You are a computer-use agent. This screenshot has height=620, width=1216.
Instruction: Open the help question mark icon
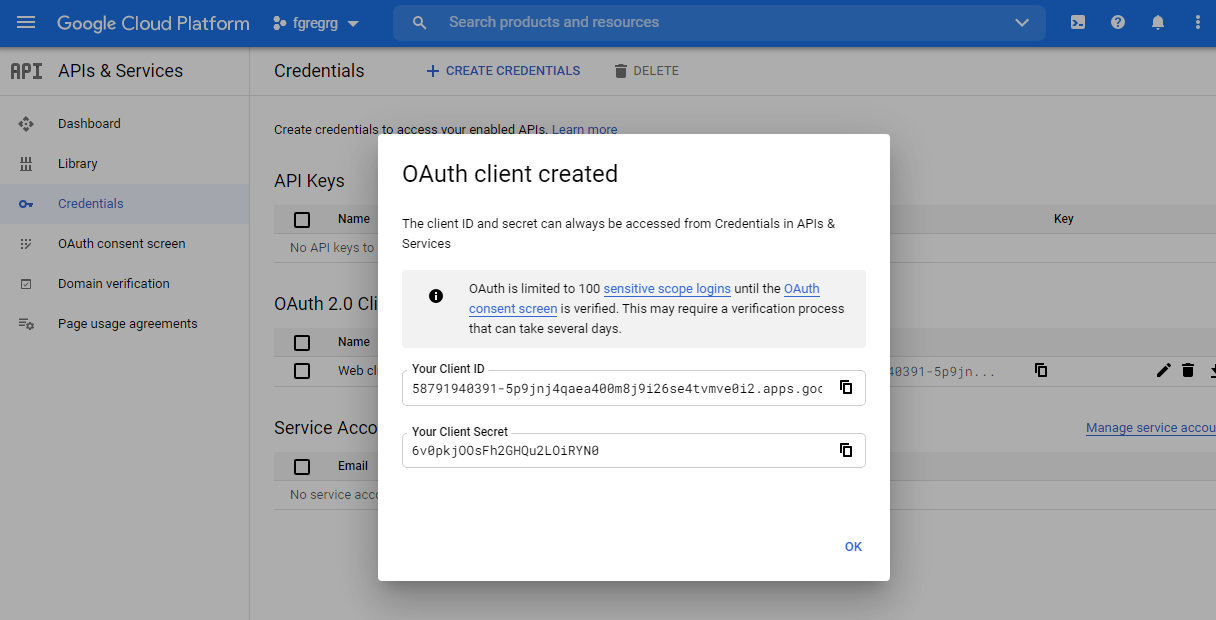(x=1118, y=22)
